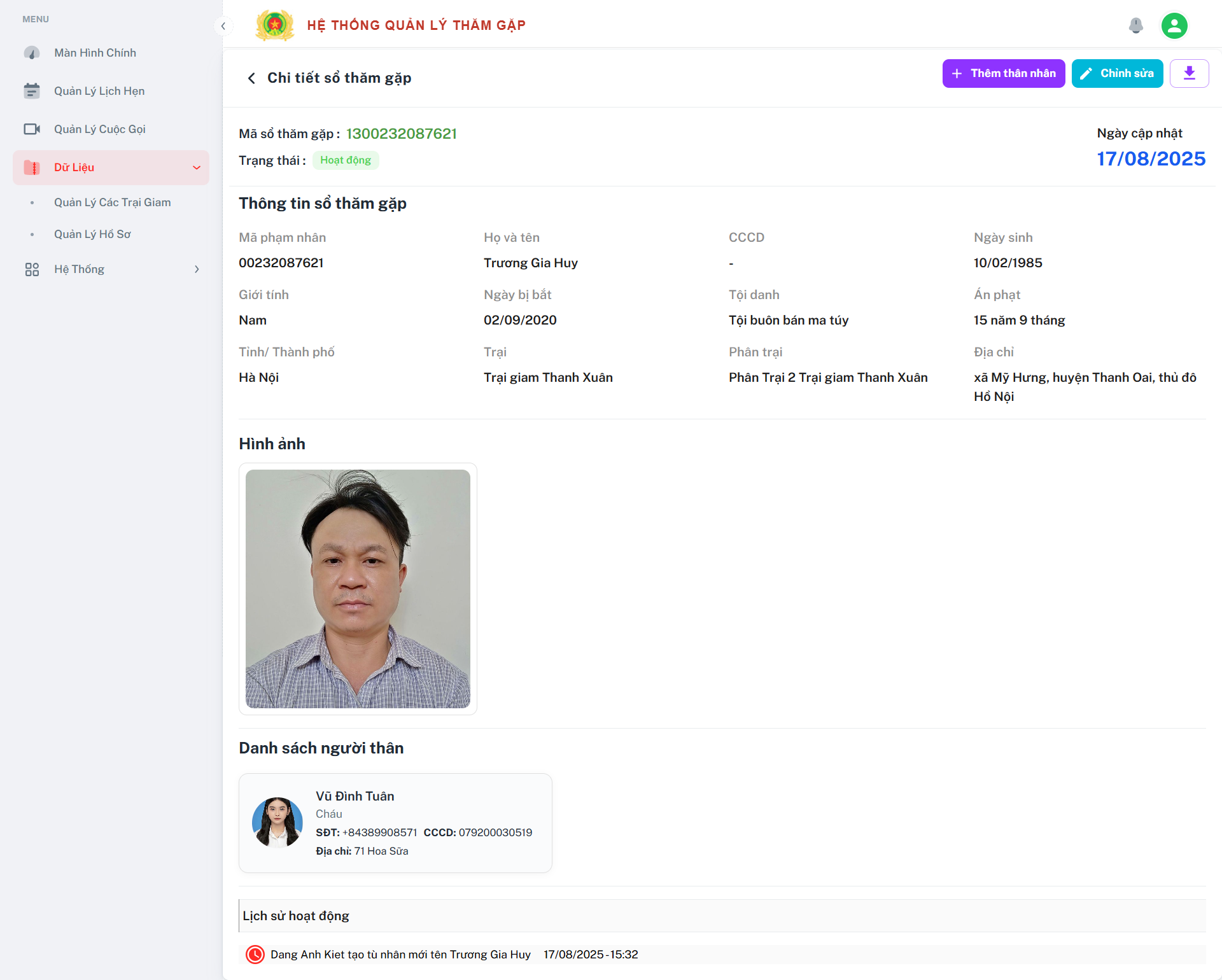
Task: Click the gender value Nam
Action: [253, 320]
